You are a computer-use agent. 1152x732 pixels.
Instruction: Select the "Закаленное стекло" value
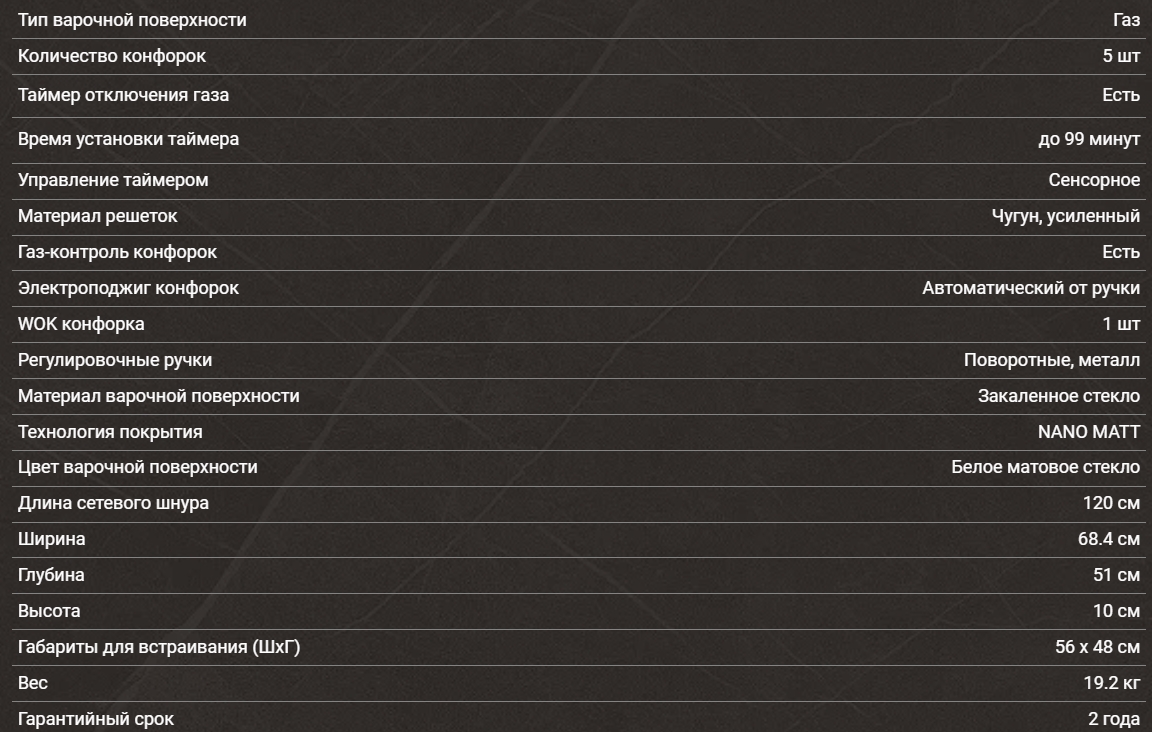coord(1059,396)
